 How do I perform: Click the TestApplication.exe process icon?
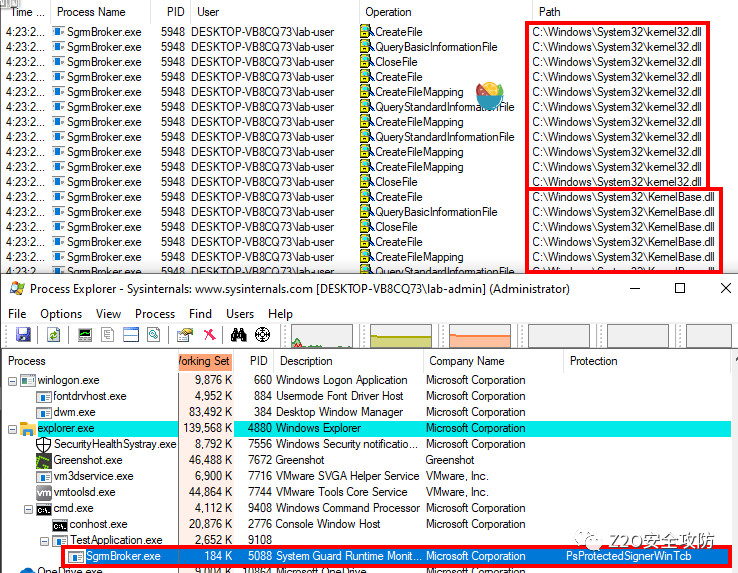tap(60, 541)
